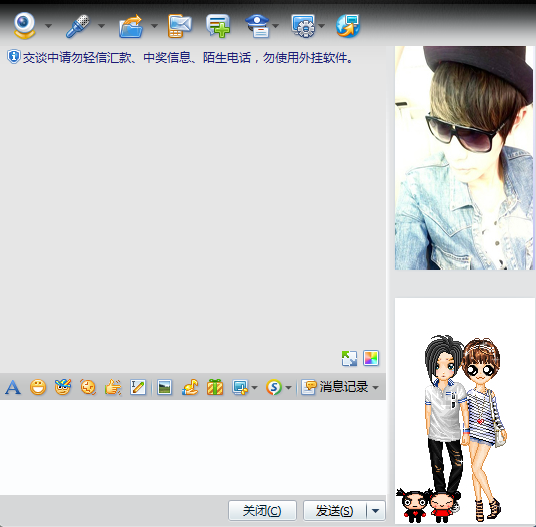
Task: Create discussion group with plus chat icon
Action: click(x=218, y=26)
